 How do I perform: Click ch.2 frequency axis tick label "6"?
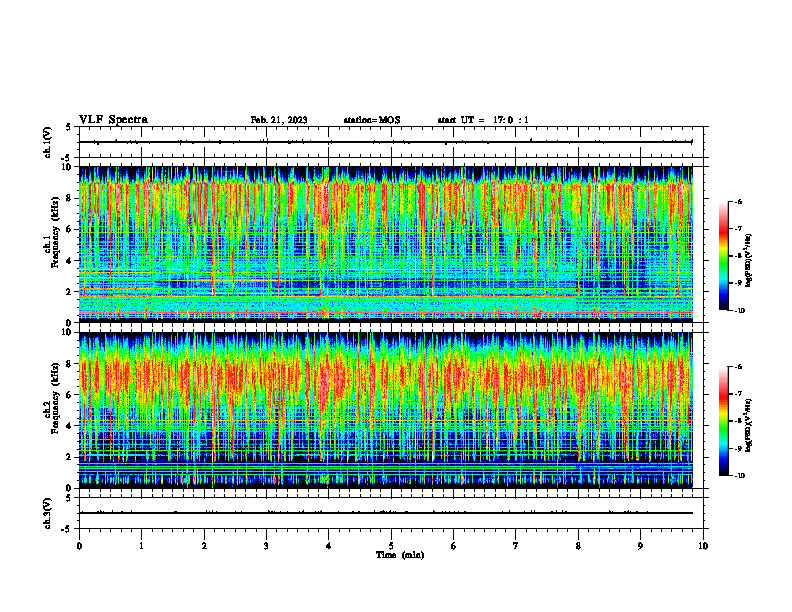pyautogui.click(x=70, y=395)
